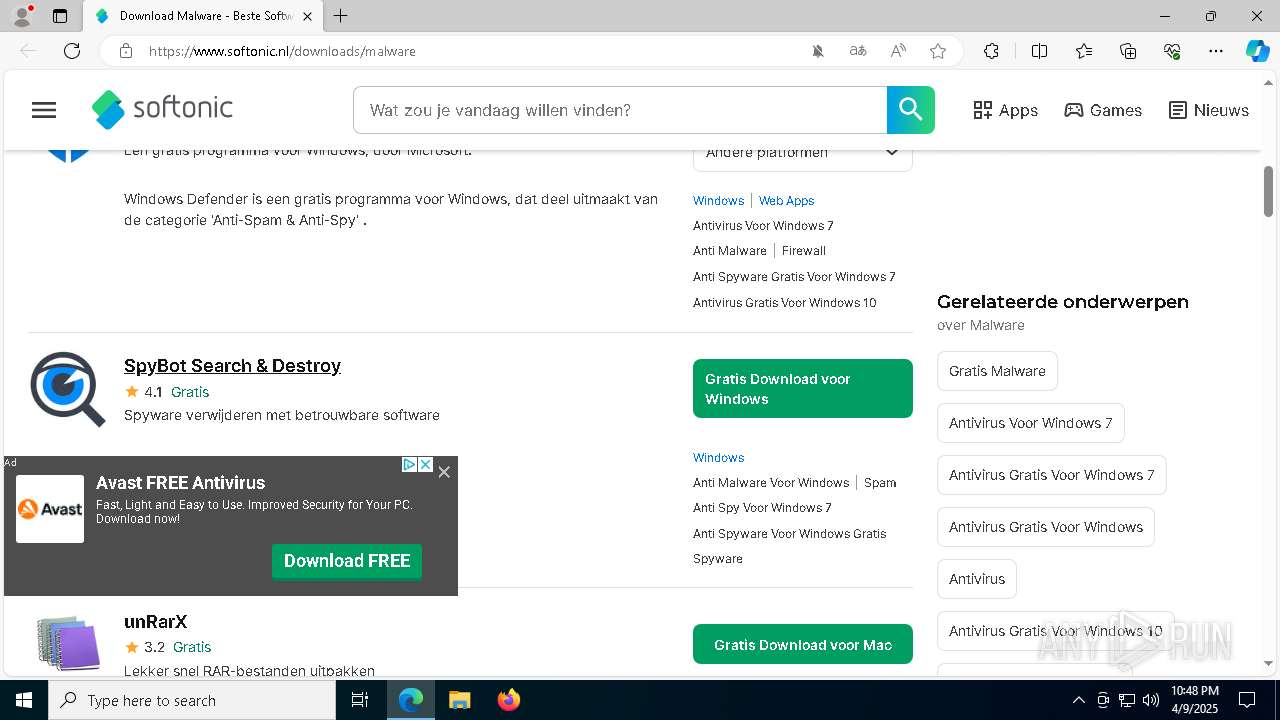The height and width of the screenshot is (720, 1280).
Task: Open Antivirus Gratis Voor Windows 10 tag link
Action: point(785,302)
